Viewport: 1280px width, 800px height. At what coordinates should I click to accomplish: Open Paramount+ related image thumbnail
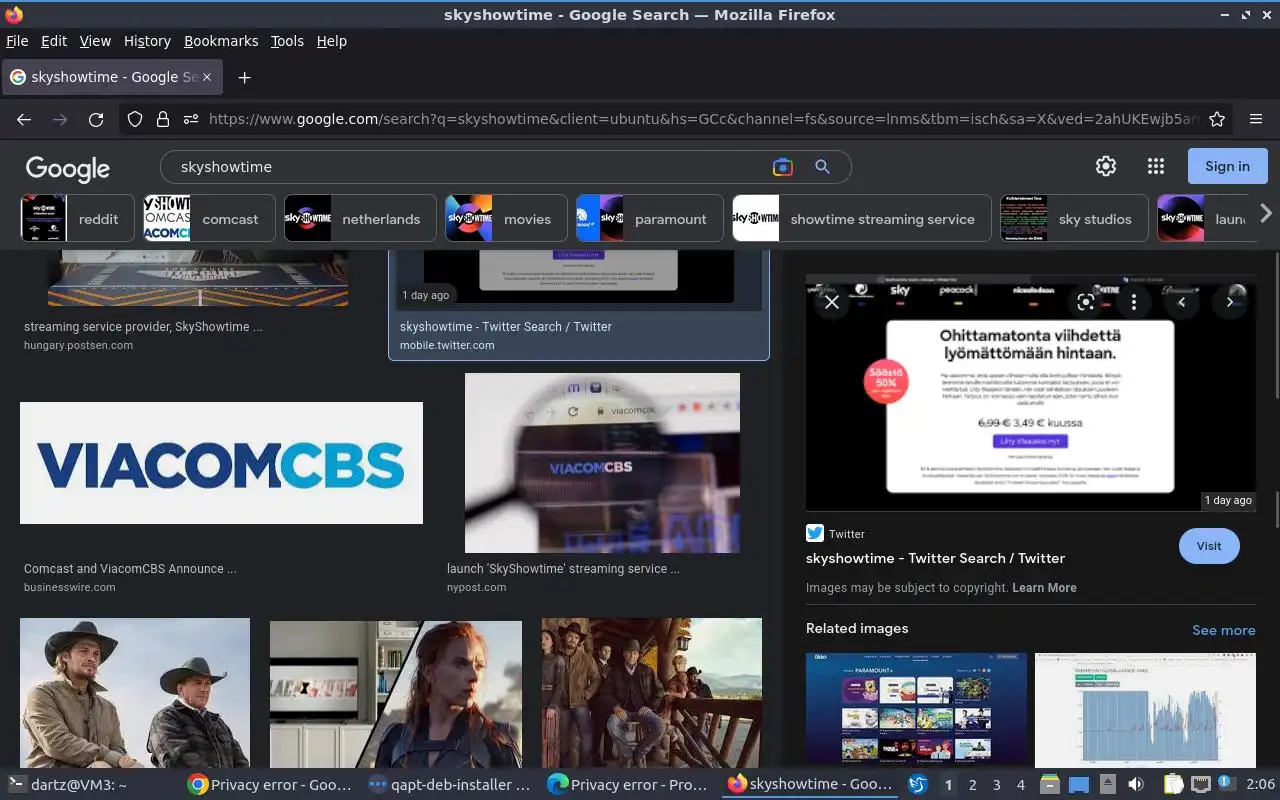(916, 710)
